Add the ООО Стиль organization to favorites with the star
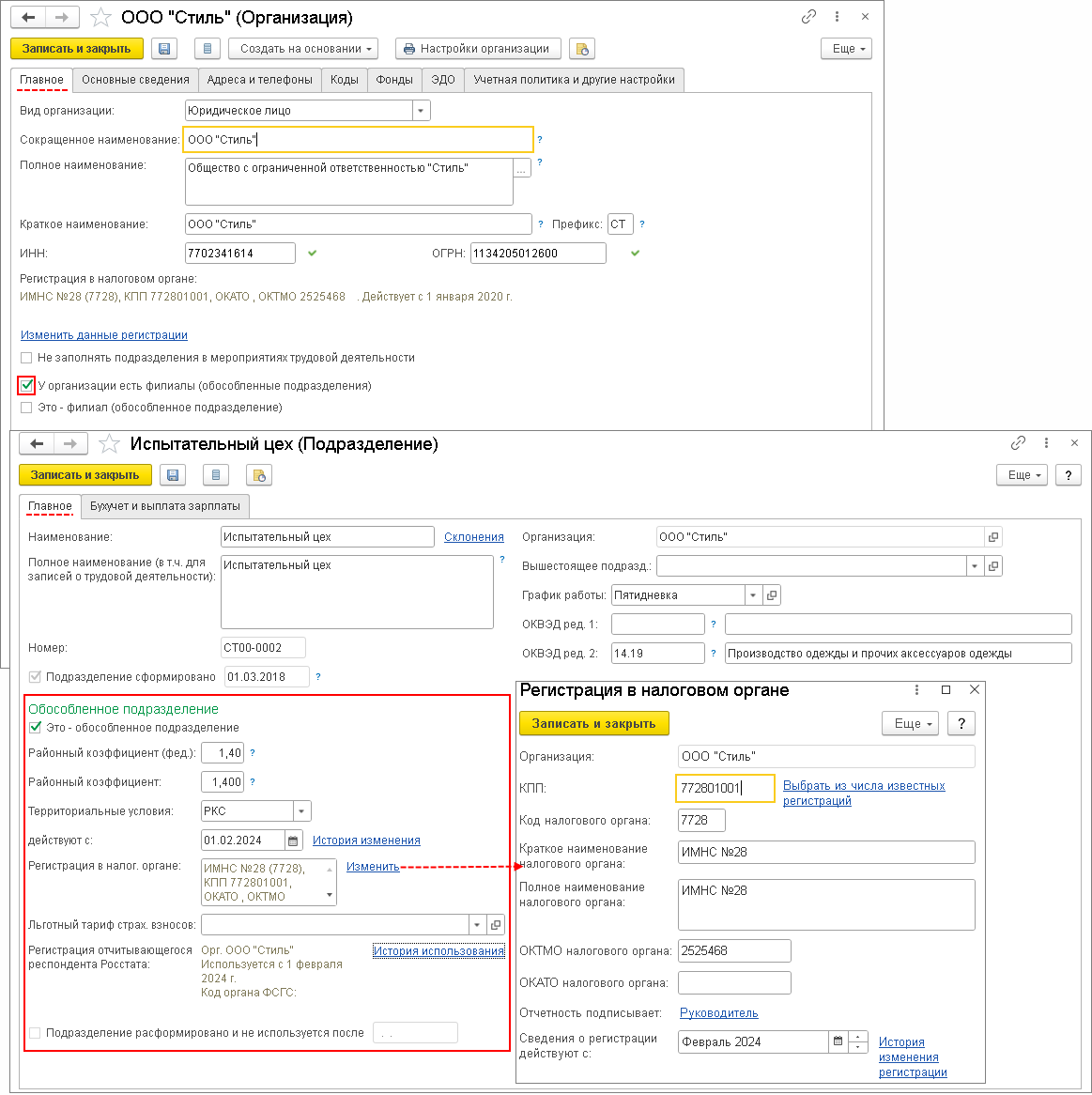This screenshot has width=1092, height=1095. click(100, 18)
